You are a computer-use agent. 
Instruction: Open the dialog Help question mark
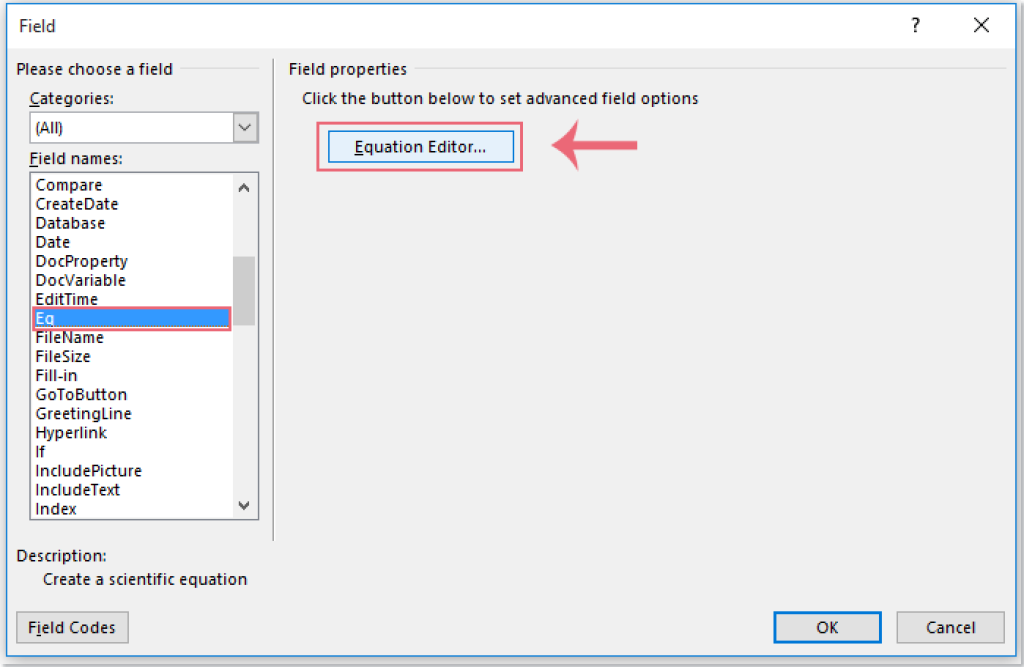pyautogui.click(x=915, y=26)
